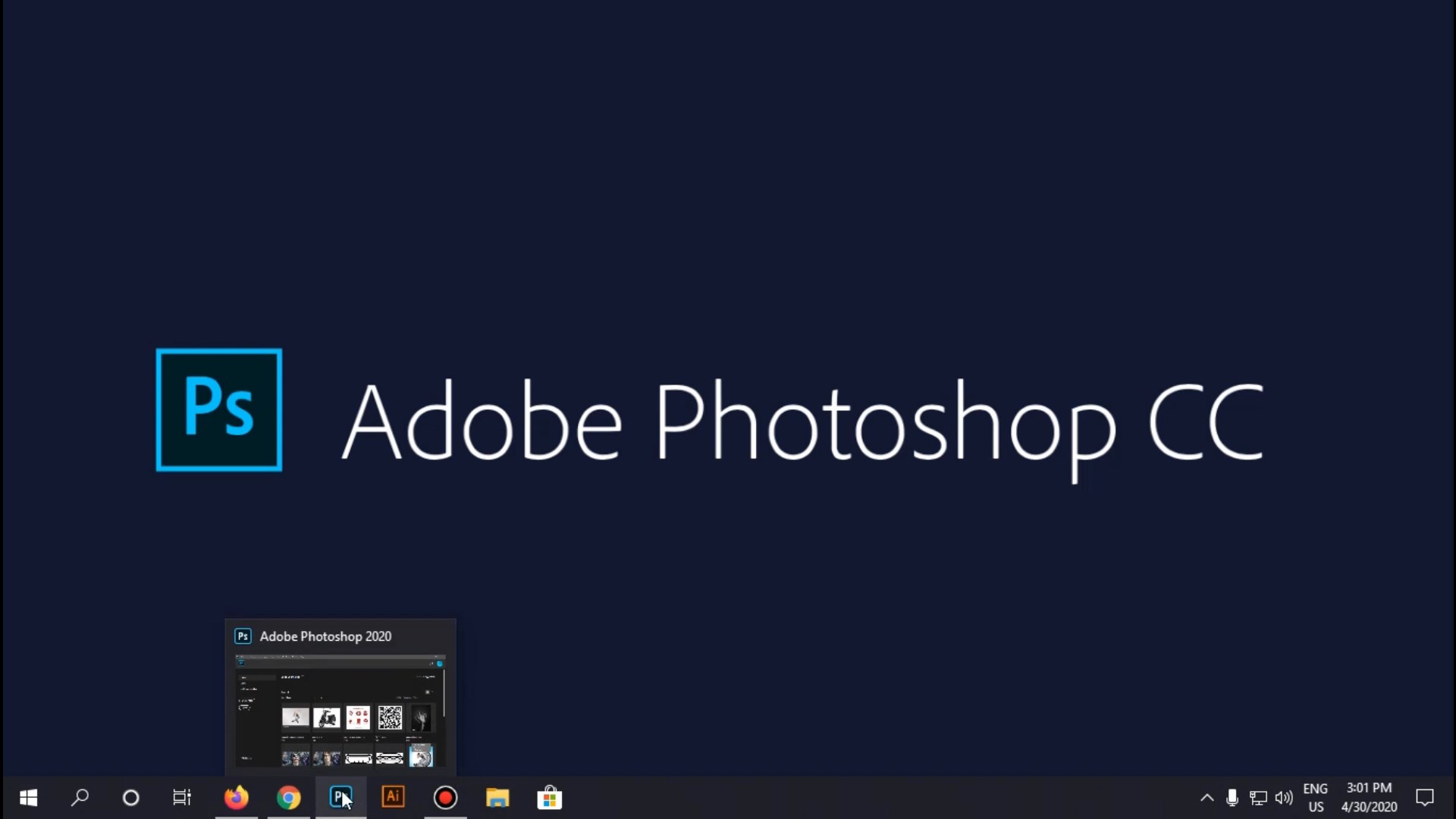
Task: Open Adobe Illustrator from the taskbar
Action: pos(393,798)
